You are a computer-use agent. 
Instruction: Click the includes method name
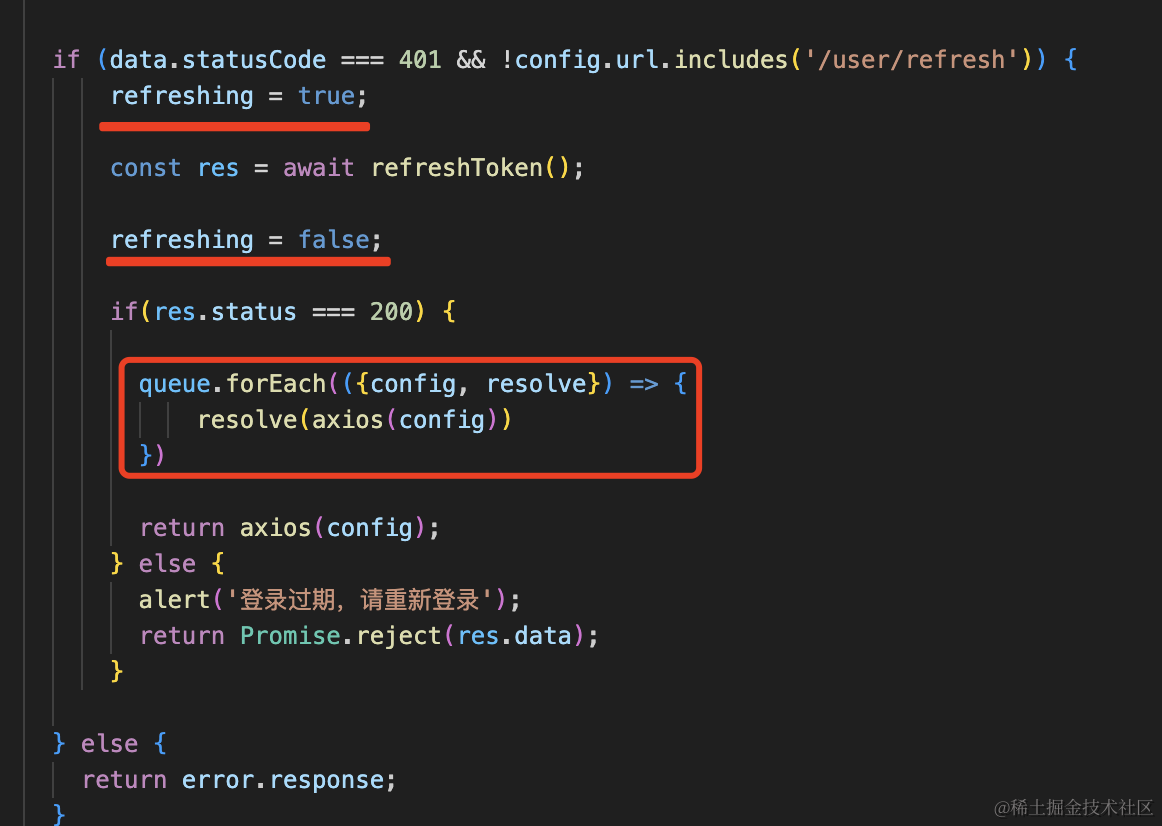(x=732, y=60)
